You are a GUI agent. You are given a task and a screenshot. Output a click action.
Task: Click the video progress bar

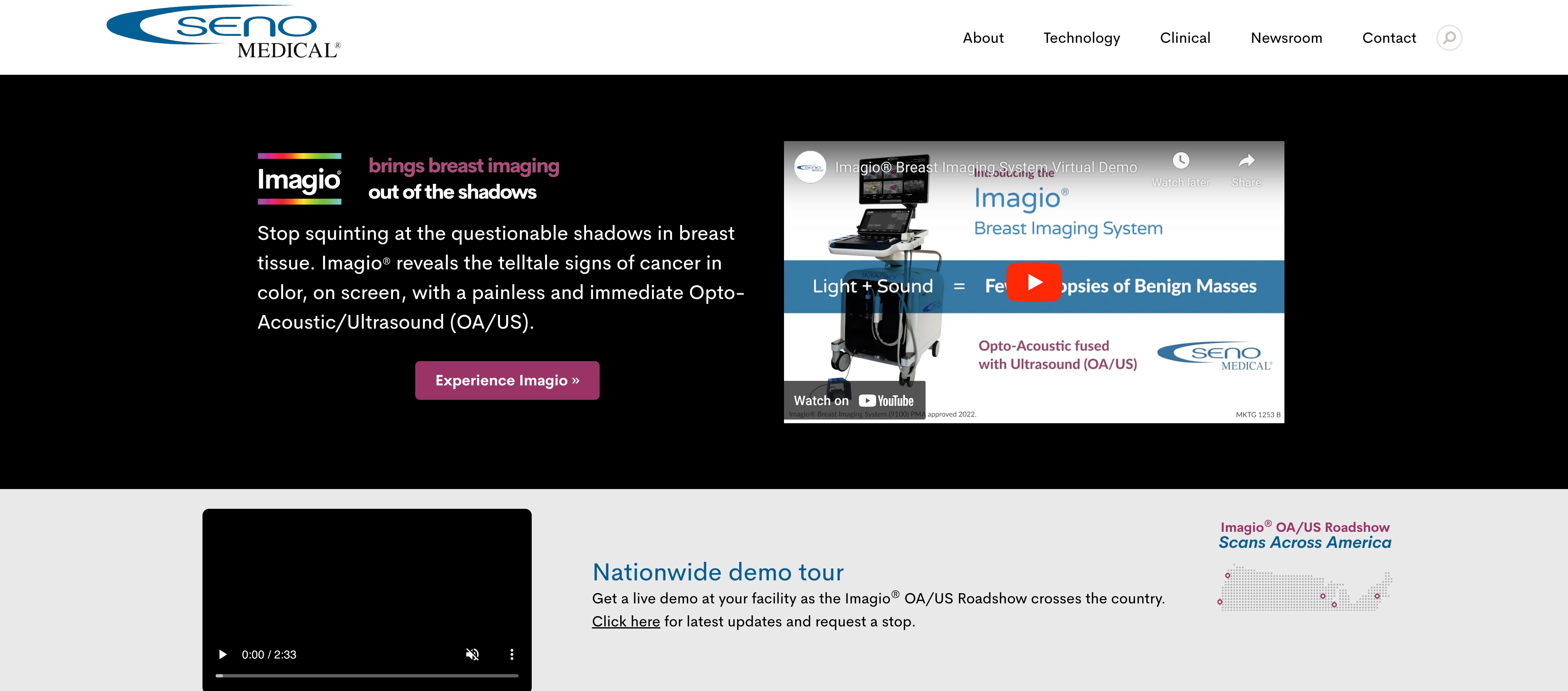pyautogui.click(x=366, y=675)
